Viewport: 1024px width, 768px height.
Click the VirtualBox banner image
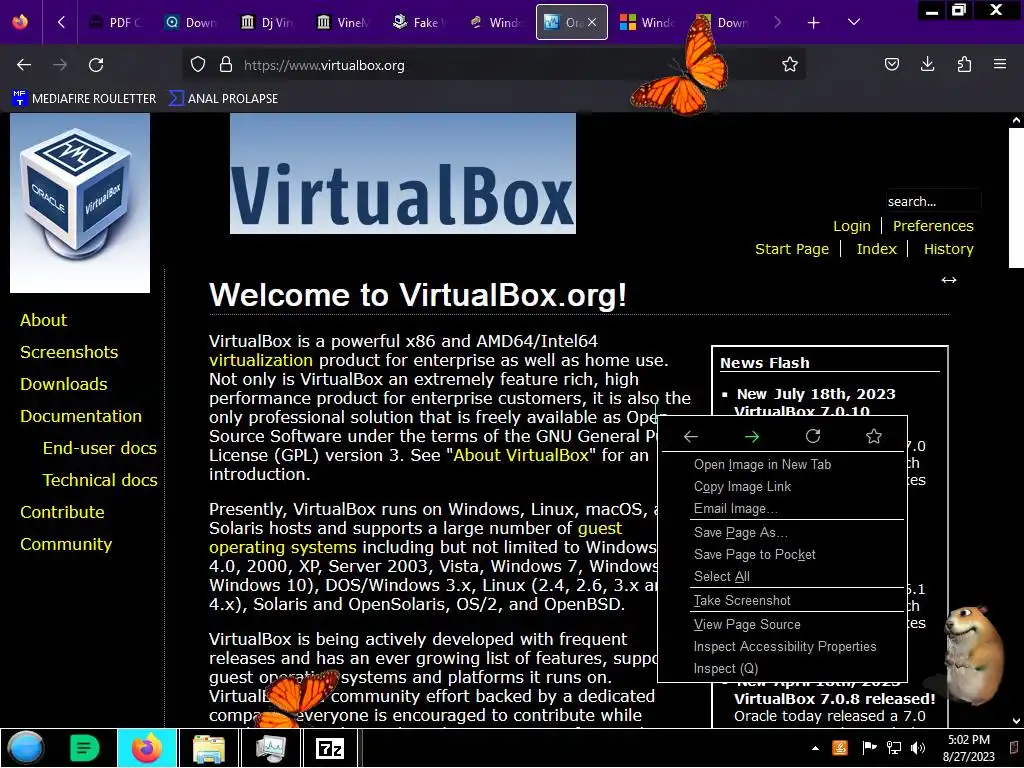pos(403,173)
